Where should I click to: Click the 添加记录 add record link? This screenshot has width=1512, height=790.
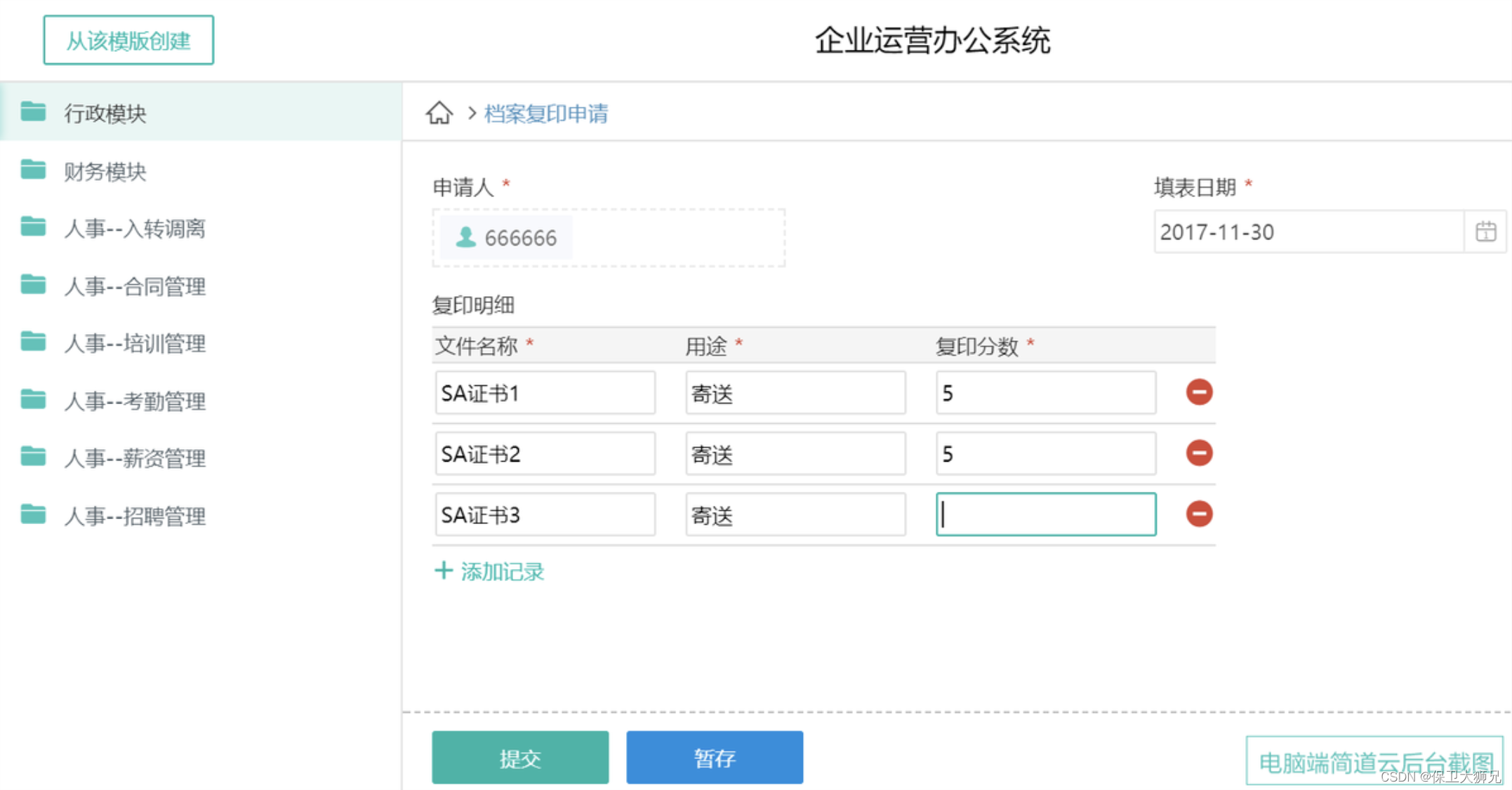490,572
